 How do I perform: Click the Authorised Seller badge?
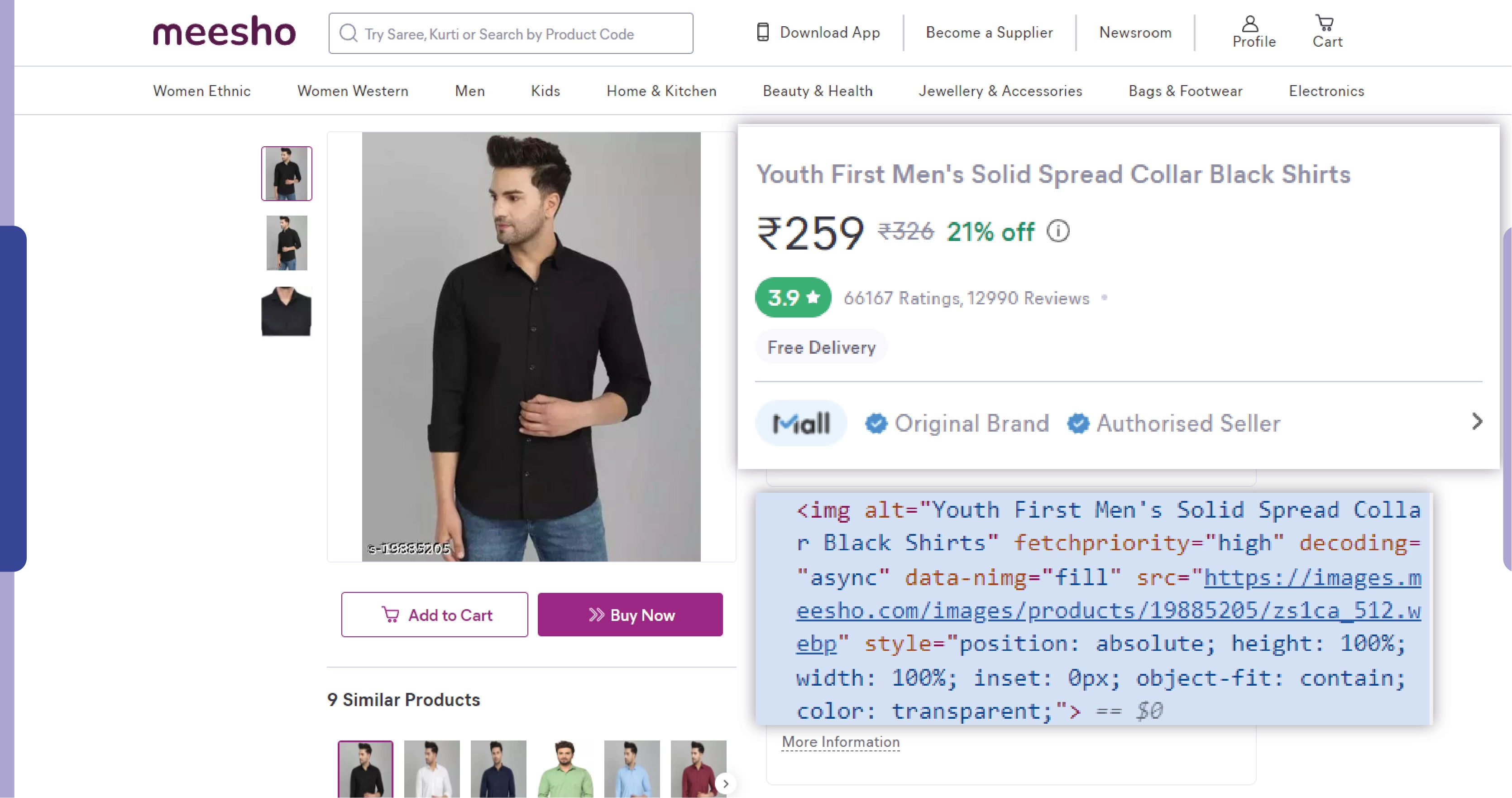(x=1078, y=423)
